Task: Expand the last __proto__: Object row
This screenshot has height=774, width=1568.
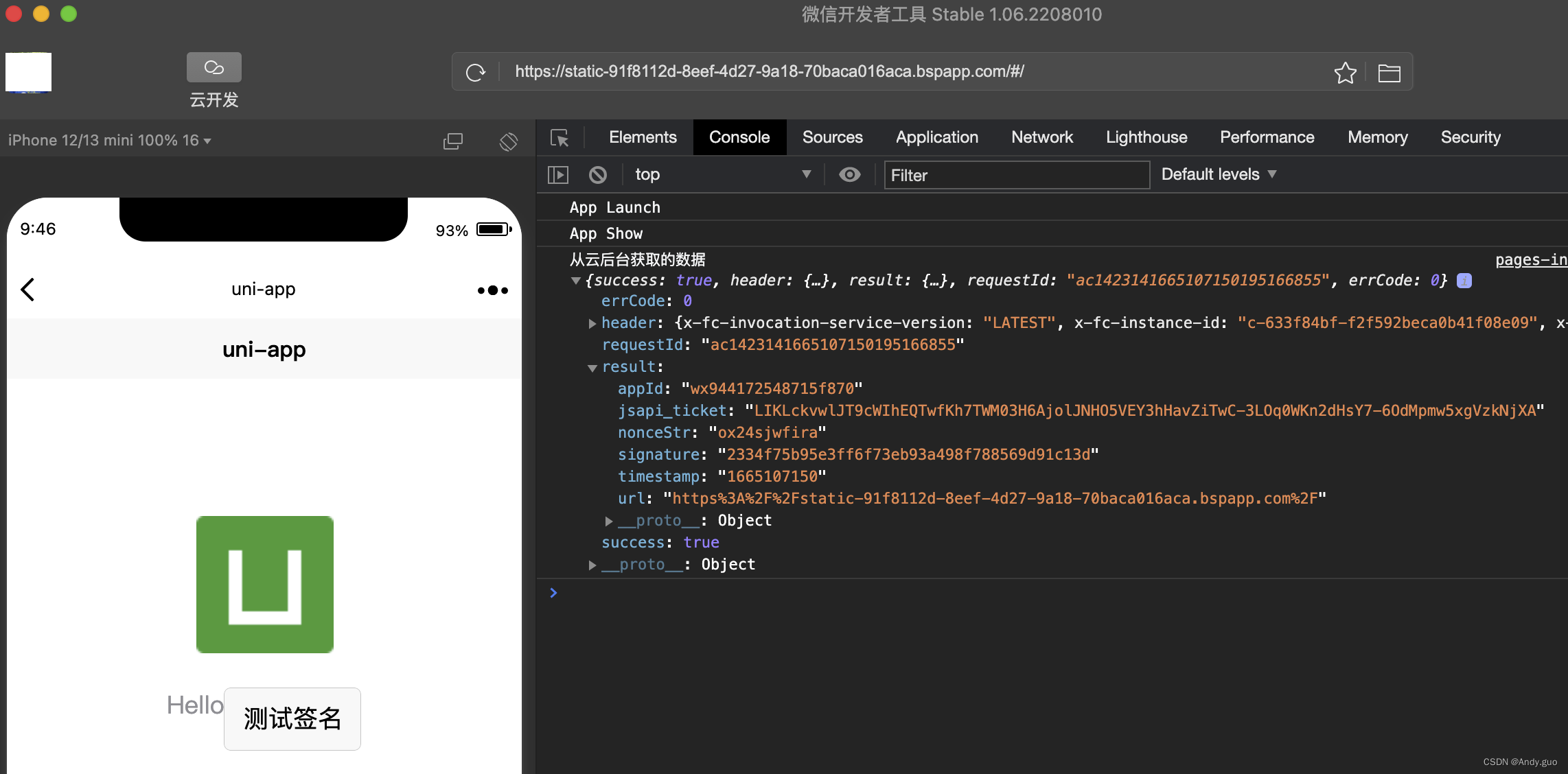Action: 592,565
